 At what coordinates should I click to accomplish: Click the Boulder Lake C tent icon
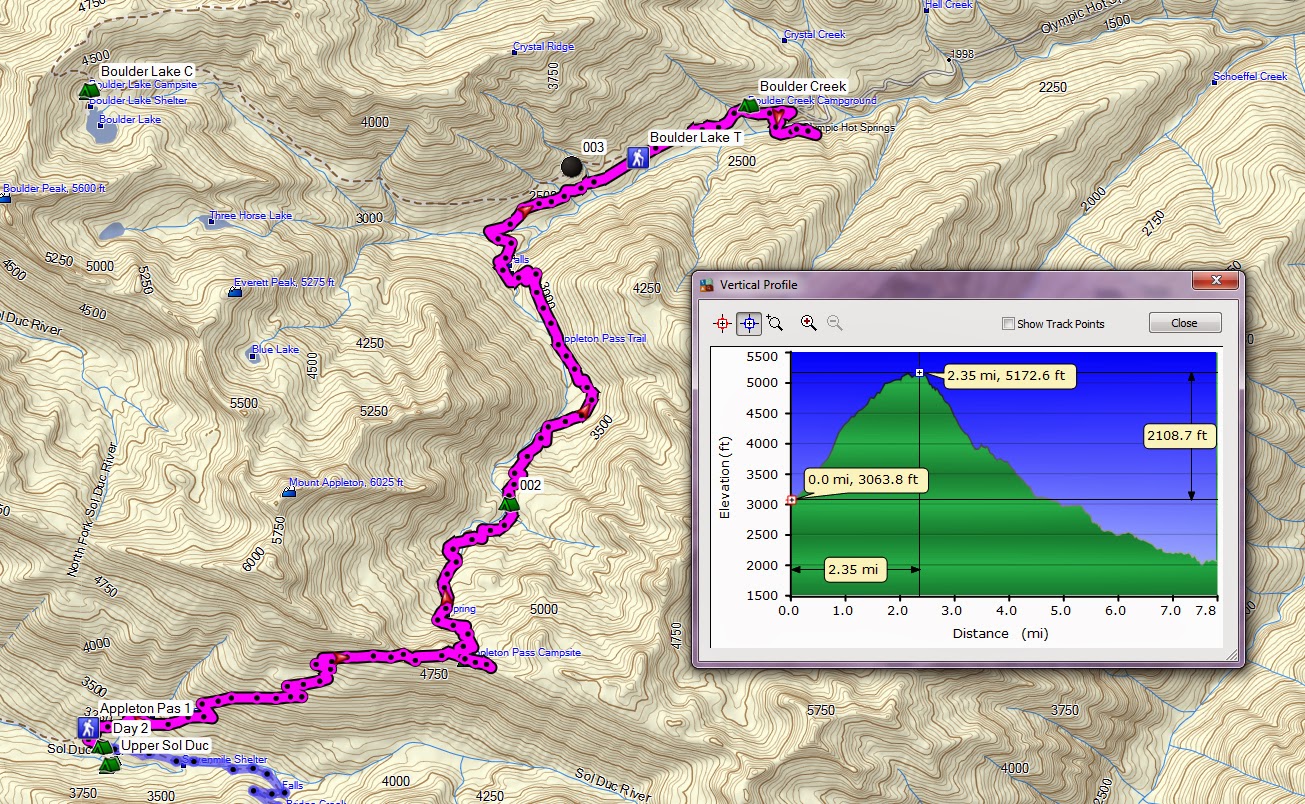[88, 91]
